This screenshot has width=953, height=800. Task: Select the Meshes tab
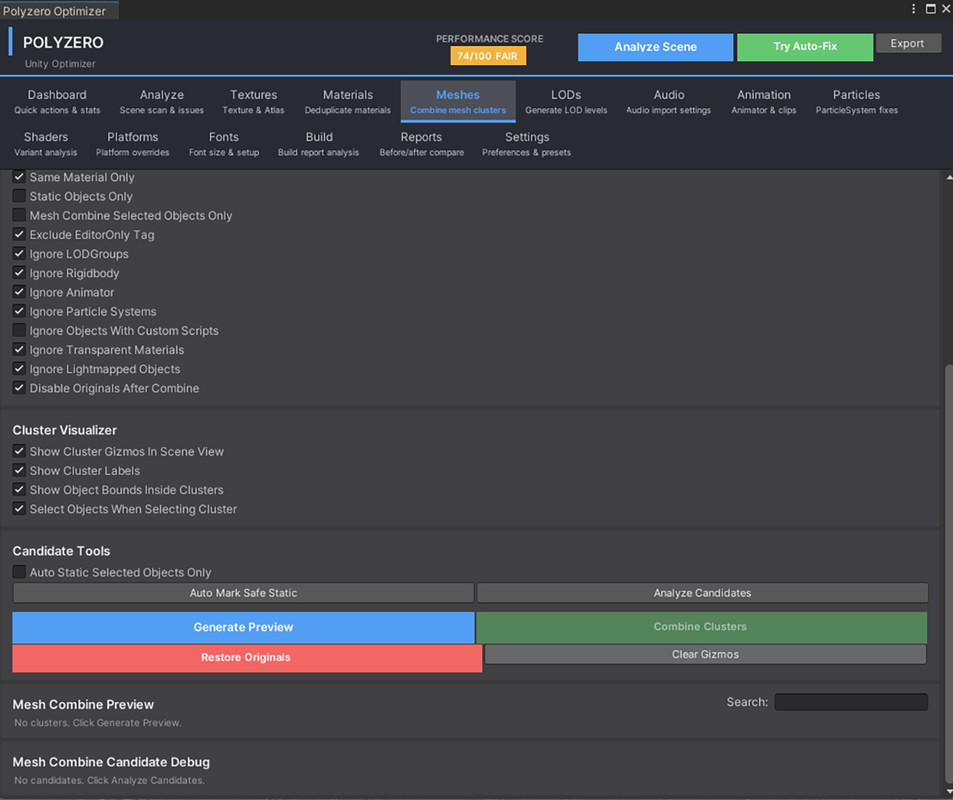(458, 102)
